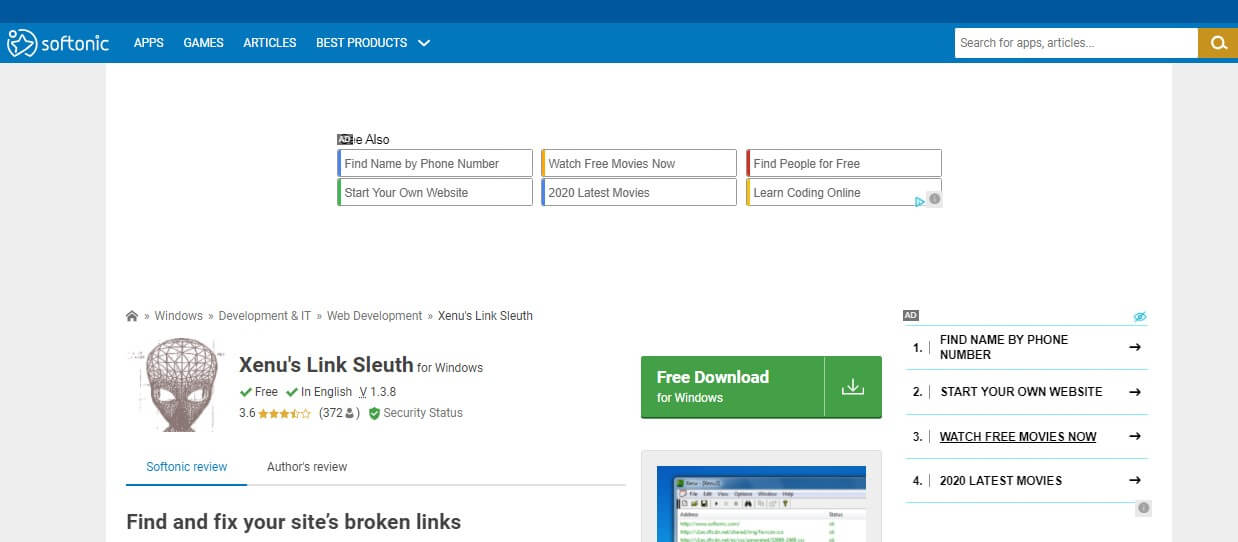Click the Learn Coding Online banner link
The image size is (1238, 542).
(x=844, y=192)
